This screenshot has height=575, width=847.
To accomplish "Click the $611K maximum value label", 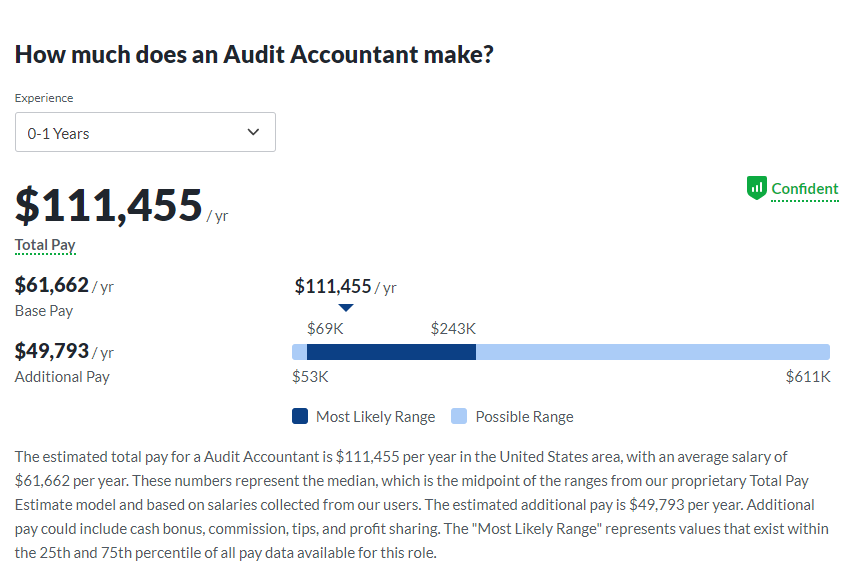I will [808, 377].
